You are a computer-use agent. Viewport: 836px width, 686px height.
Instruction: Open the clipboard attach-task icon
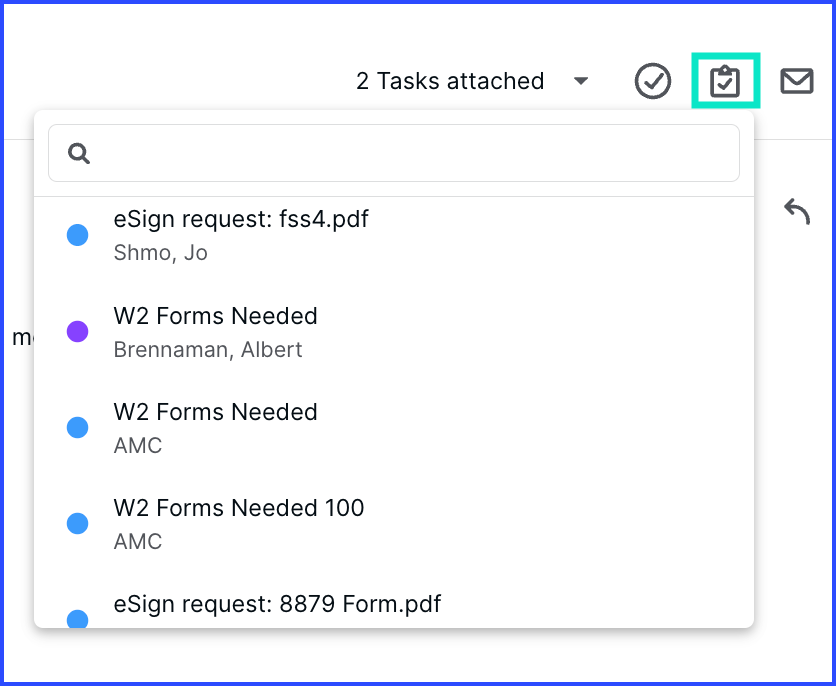coord(725,81)
